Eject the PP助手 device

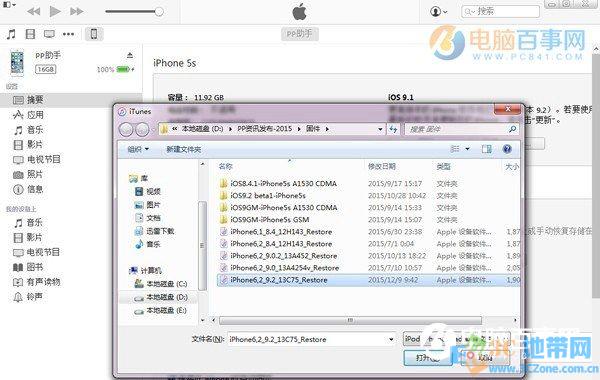click(x=130, y=55)
